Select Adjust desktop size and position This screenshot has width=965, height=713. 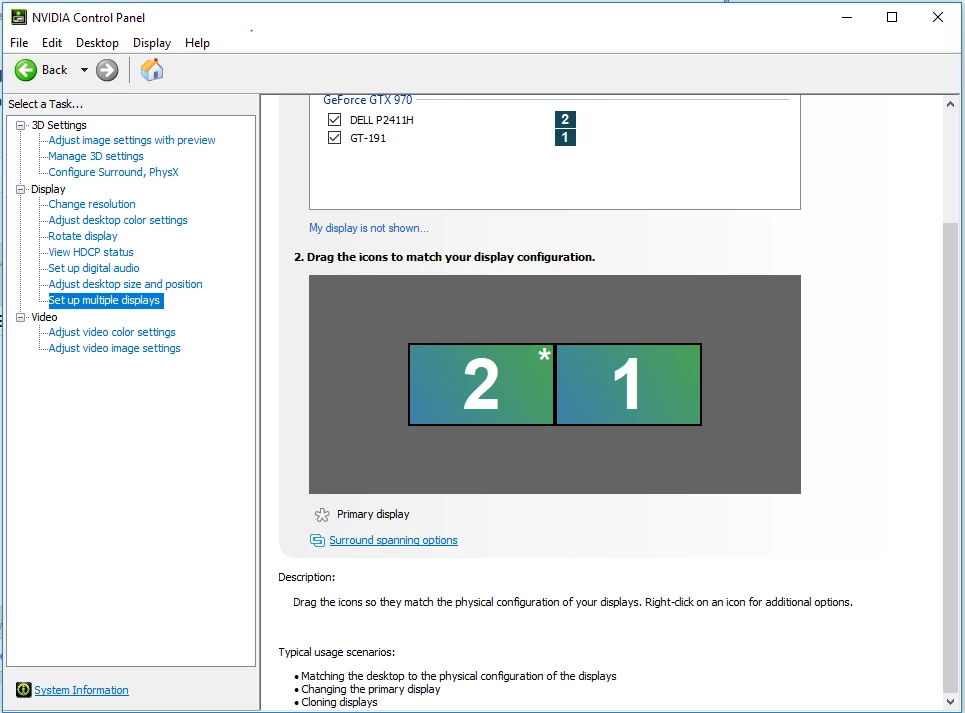point(126,284)
